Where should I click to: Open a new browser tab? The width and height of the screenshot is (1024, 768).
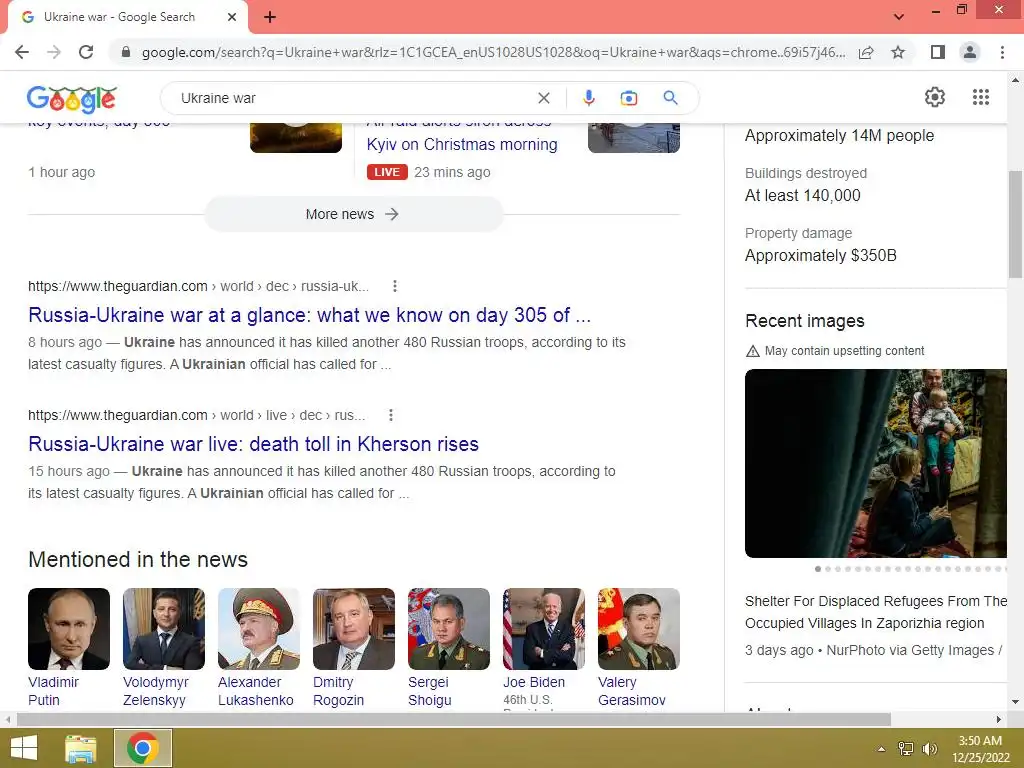tap(270, 17)
